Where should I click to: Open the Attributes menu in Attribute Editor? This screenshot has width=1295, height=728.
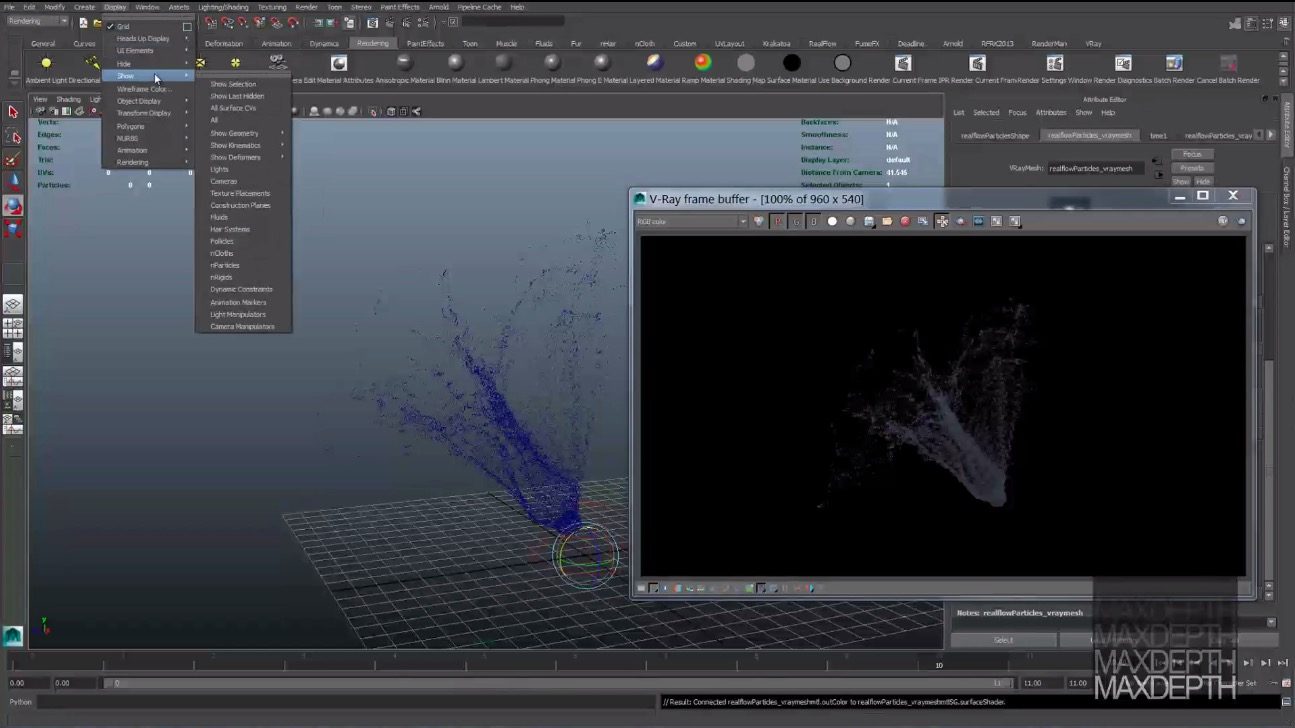(x=1051, y=113)
